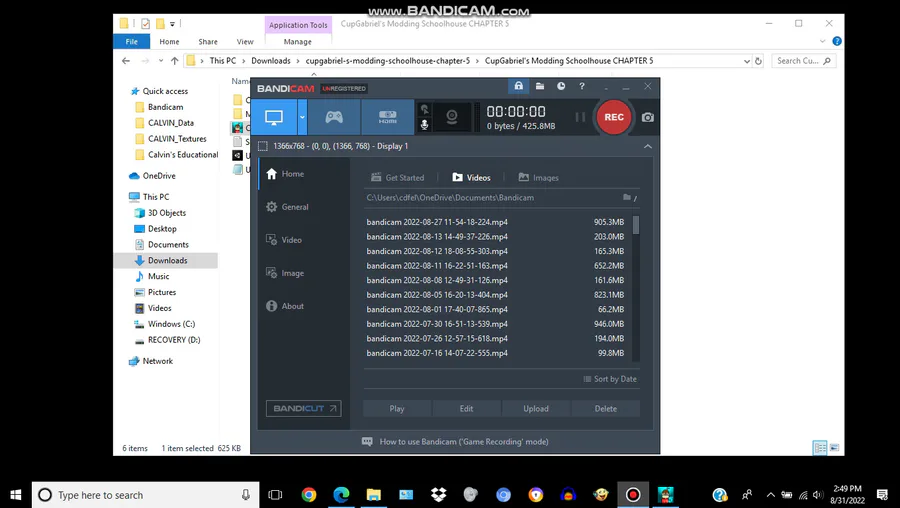This screenshot has height=508, width=900.
Task: Select HDMI device recording mode
Action: (387, 117)
